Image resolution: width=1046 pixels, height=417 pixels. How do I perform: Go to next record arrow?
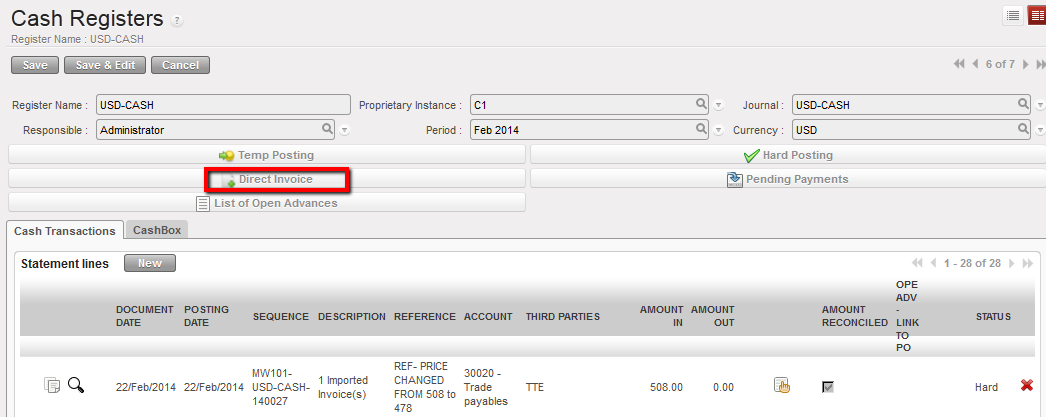(1027, 64)
